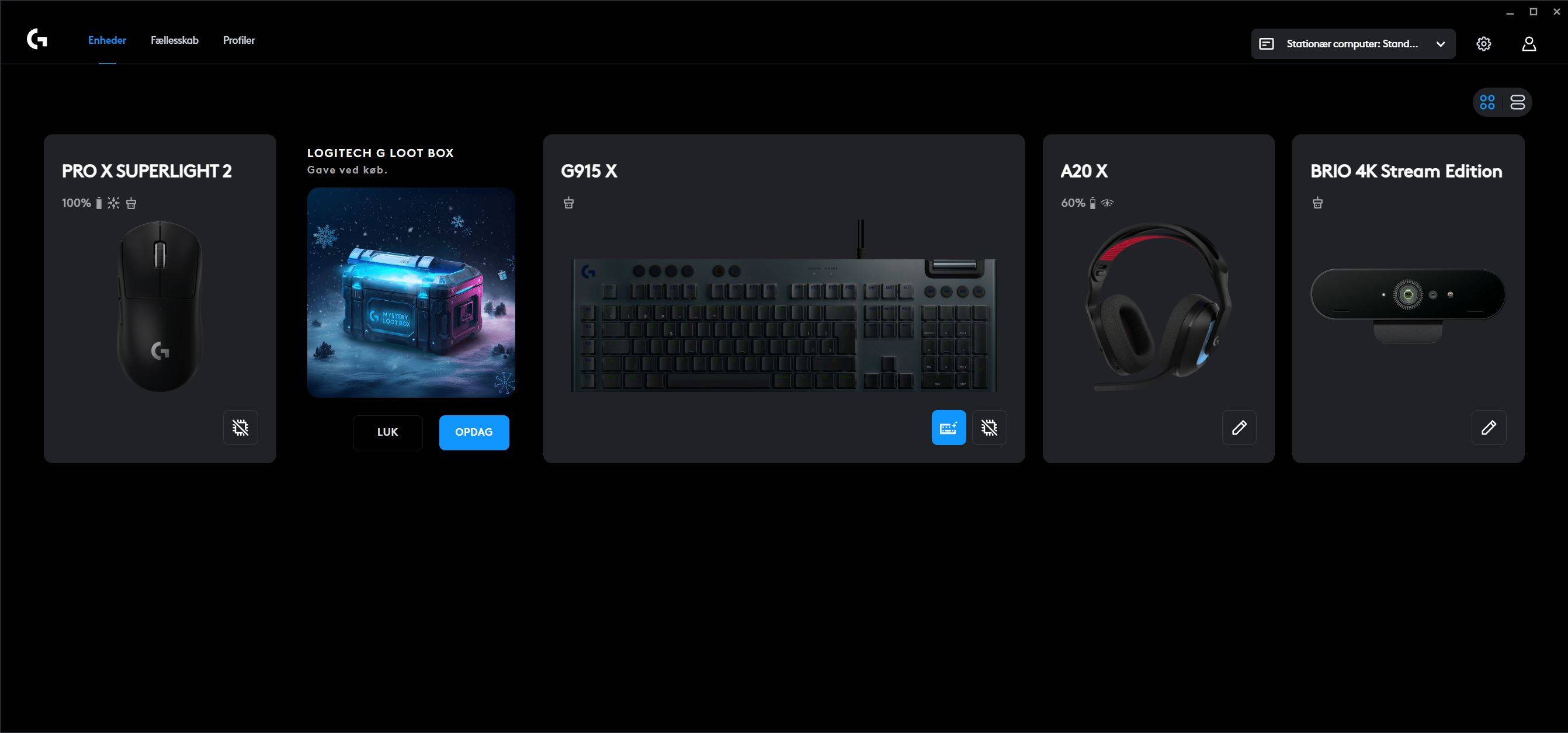Select the Enheder tab
Viewport: 1568px width, 733px height.
107,40
